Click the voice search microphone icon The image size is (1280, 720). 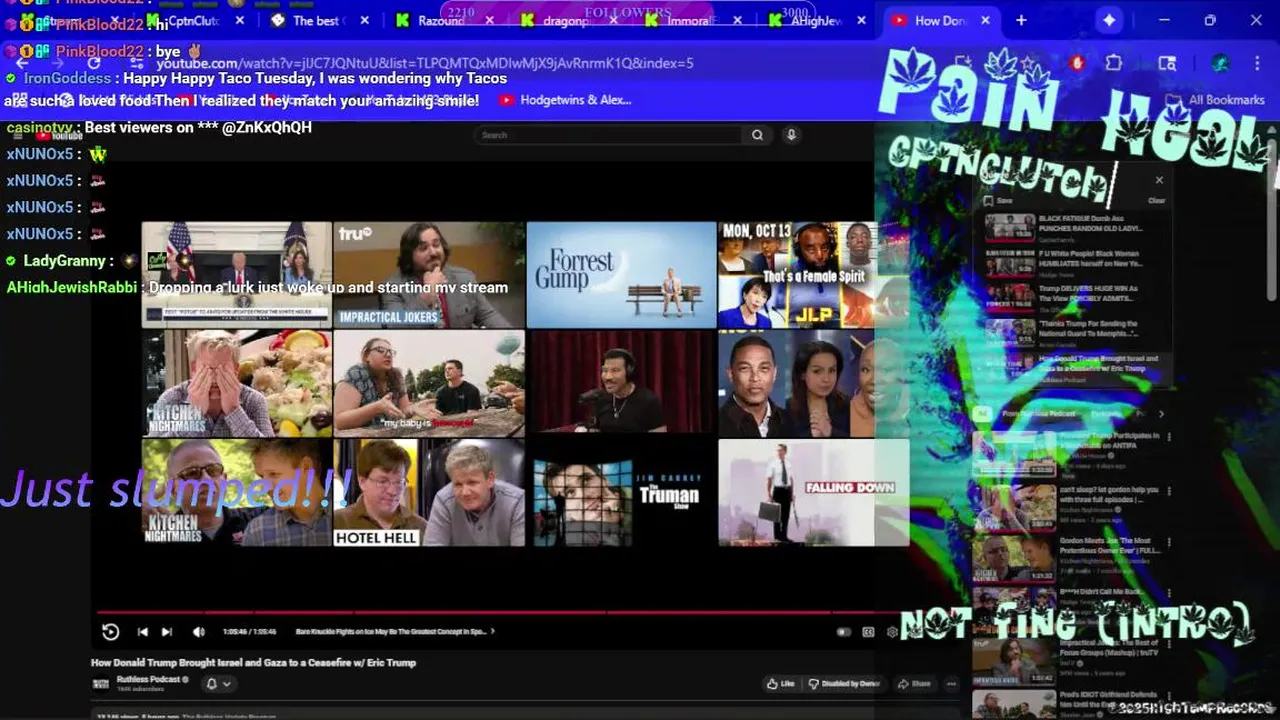(x=791, y=135)
